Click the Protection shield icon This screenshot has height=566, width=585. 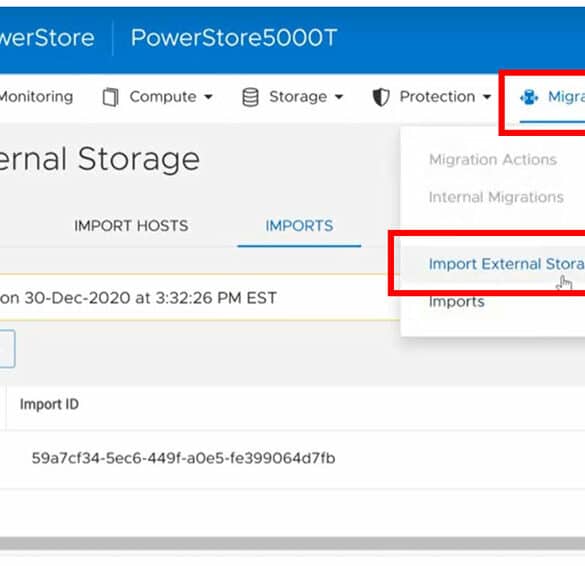381,97
